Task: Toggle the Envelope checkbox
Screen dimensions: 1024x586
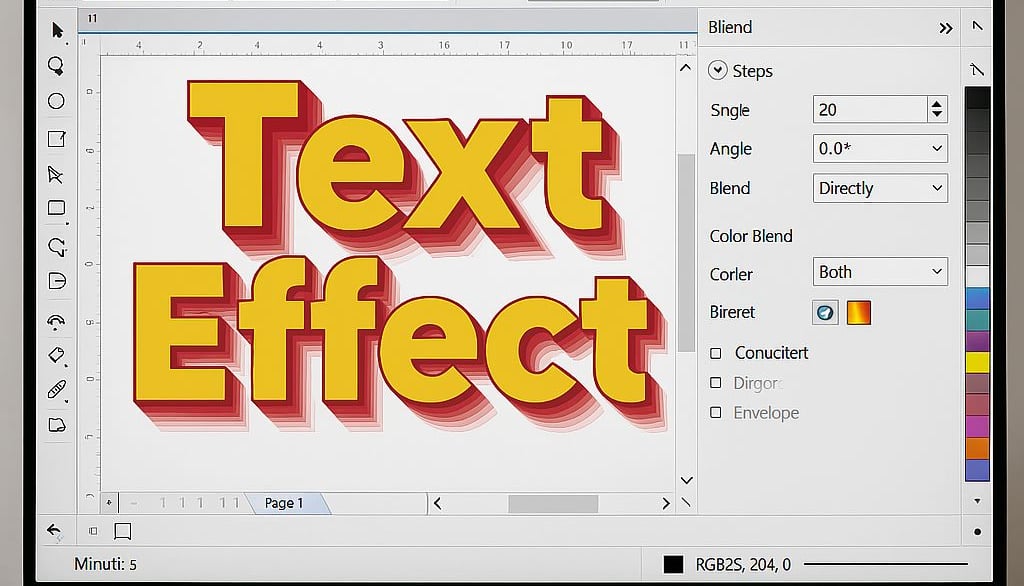Action: [716, 412]
